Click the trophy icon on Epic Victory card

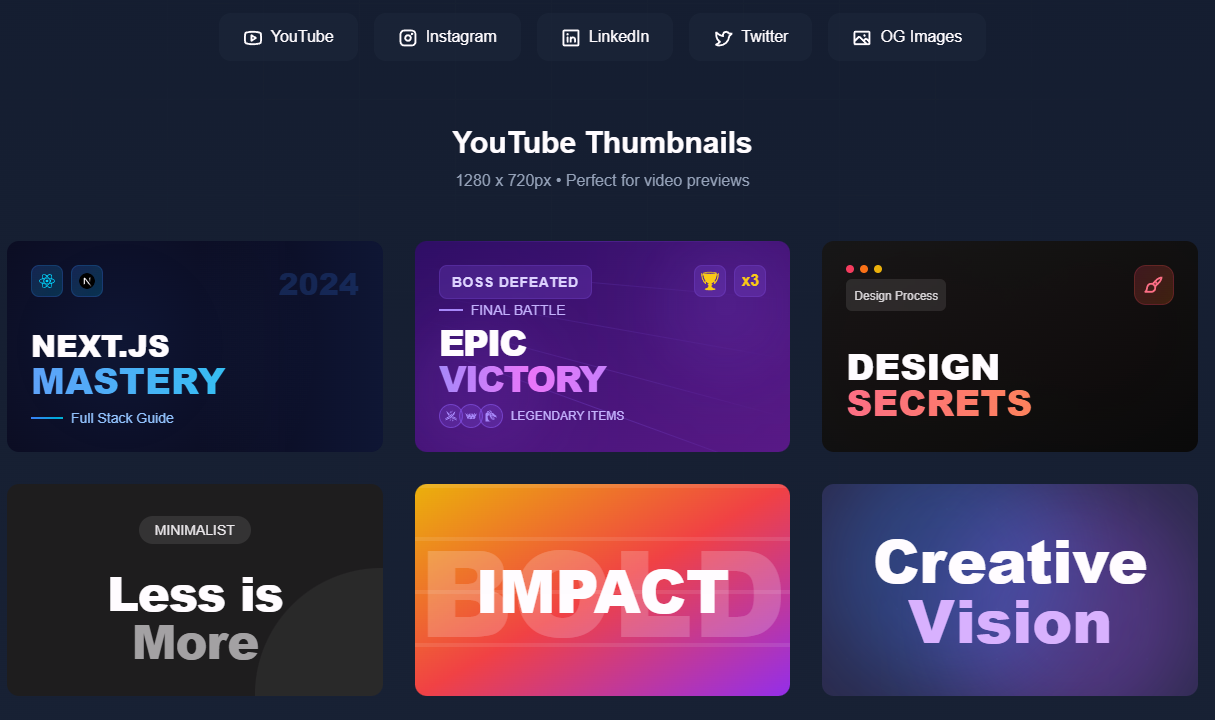(x=710, y=281)
